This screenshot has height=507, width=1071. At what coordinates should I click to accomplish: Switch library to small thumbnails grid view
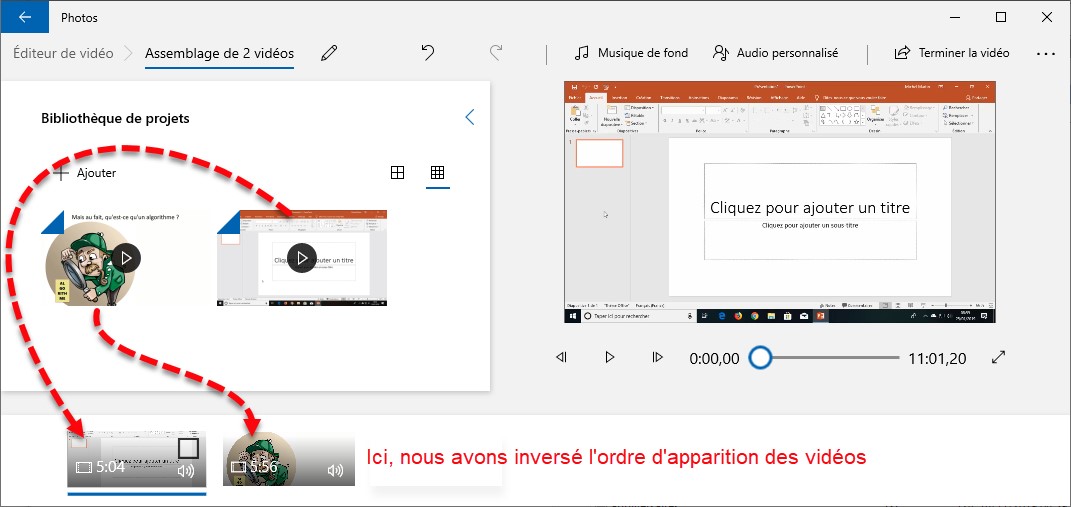click(x=437, y=173)
